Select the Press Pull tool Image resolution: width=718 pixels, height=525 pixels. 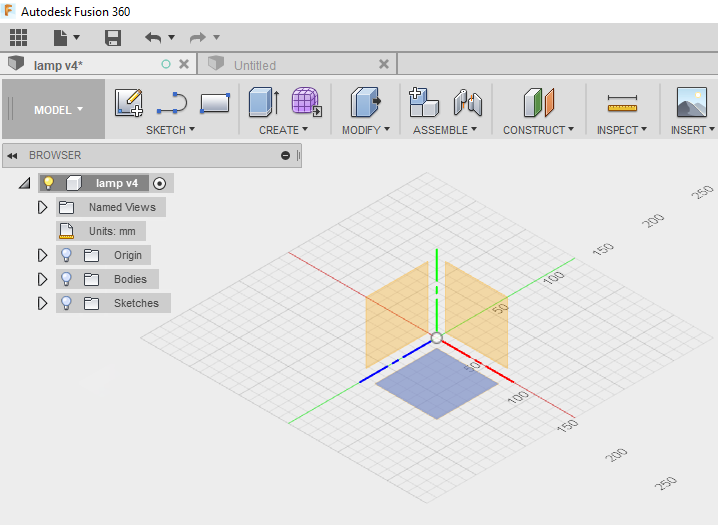(x=365, y=102)
